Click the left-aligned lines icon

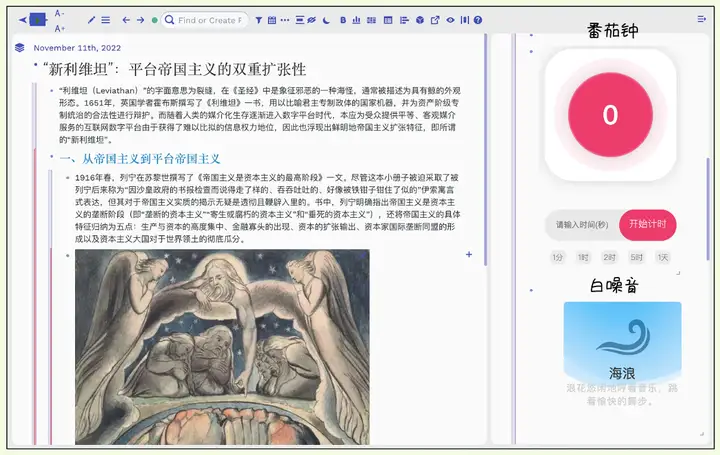click(404, 20)
